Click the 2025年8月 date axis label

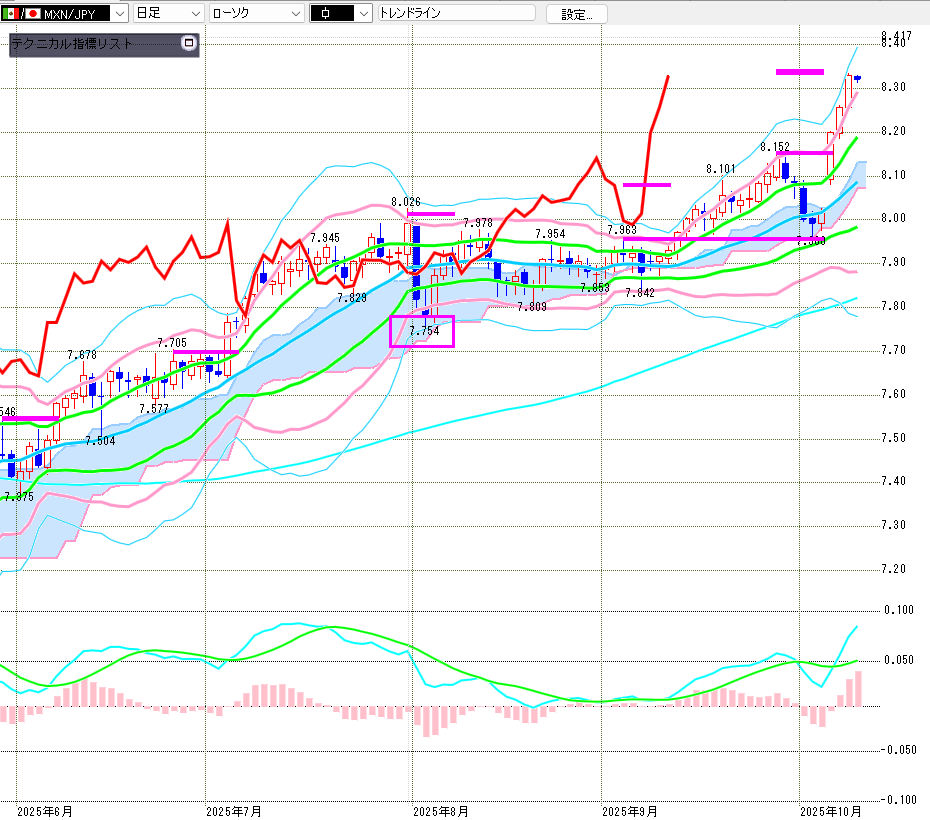(x=440, y=811)
